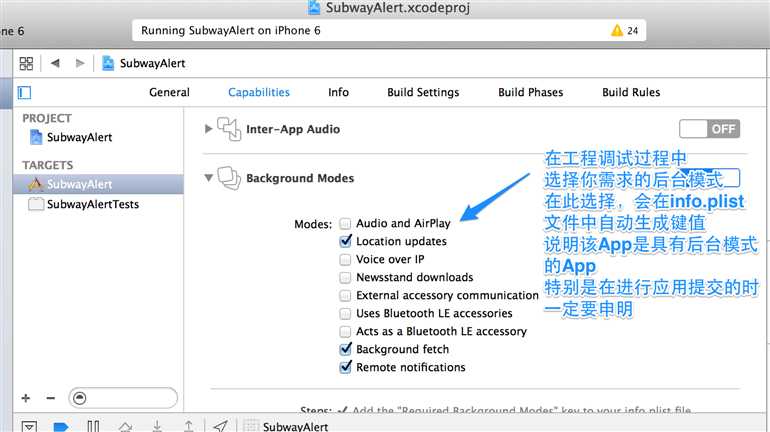Click the SubwayAlert project file icon in breadcrumb
This screenshot has width=770, height=432.
[108, 63]
